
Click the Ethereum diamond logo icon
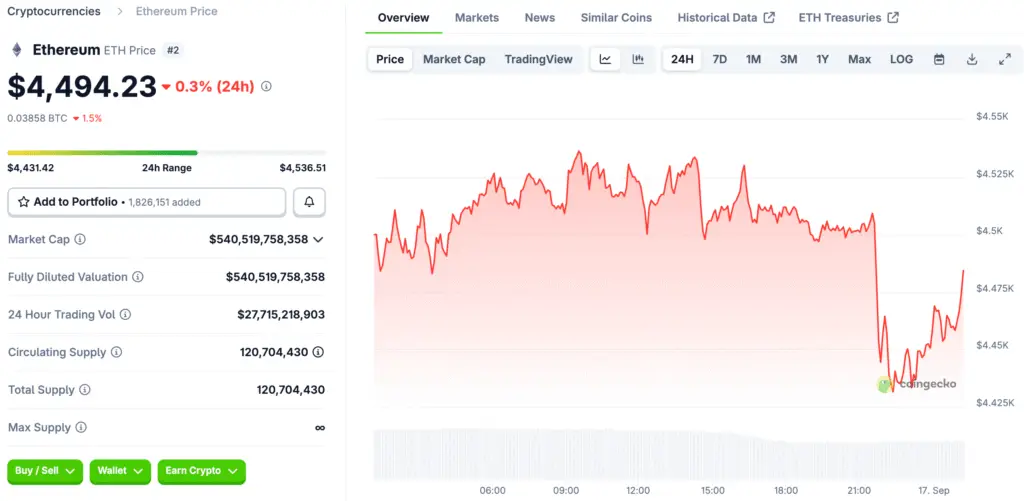click(x=17, y=50)
